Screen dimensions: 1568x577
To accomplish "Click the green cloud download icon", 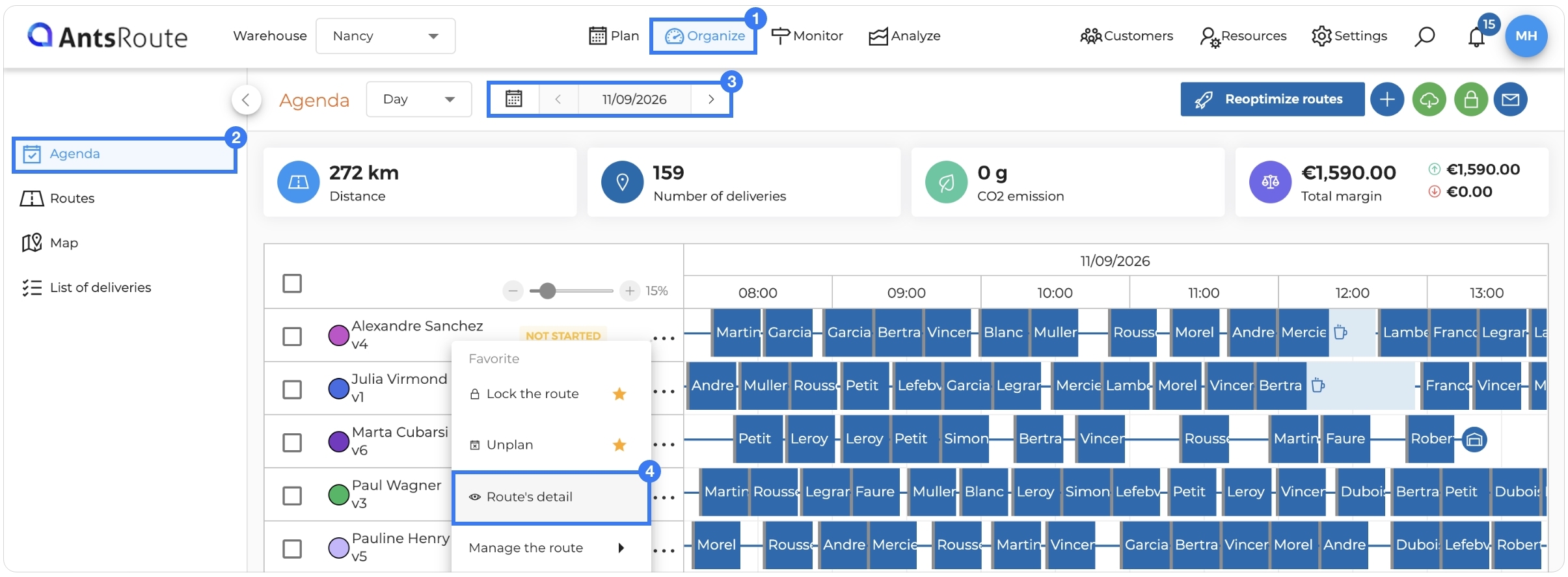I will pos(1429,100).
